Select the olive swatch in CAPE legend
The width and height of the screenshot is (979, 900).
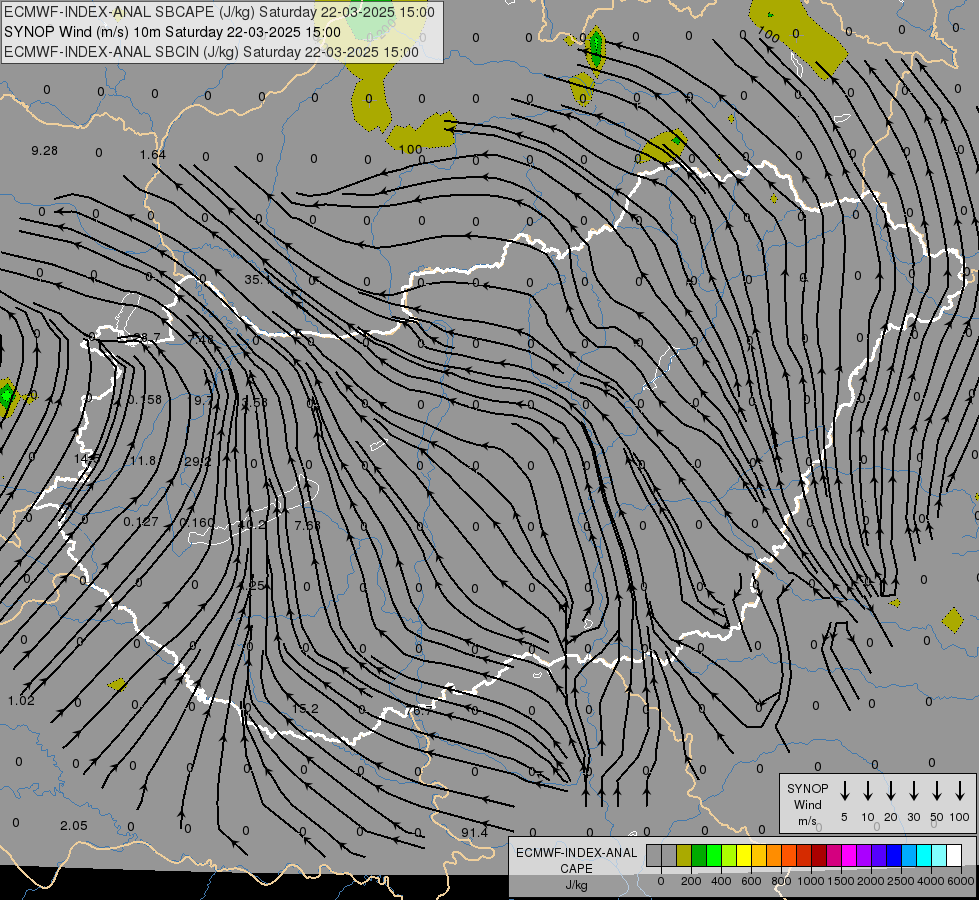tap(684, 855)
